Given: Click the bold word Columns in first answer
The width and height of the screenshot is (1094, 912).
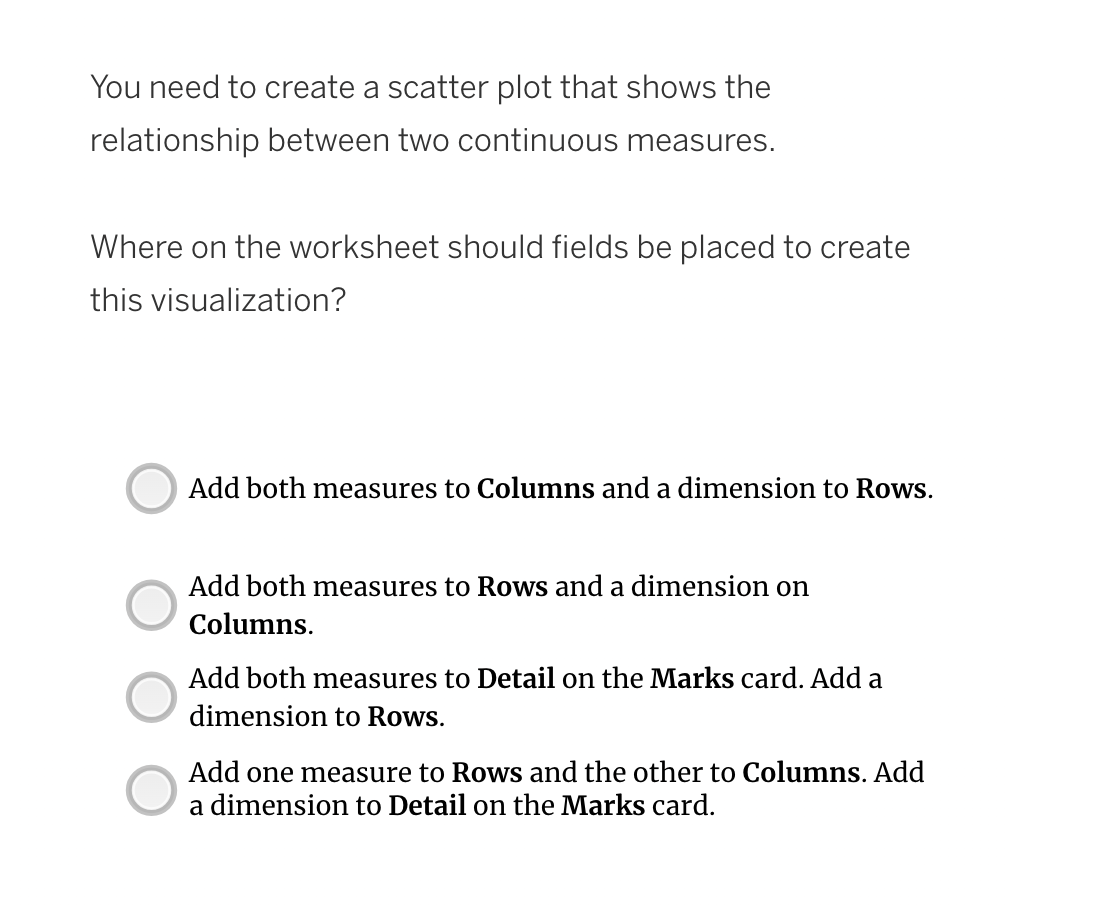Looking at the screenshot, I should click(535, 489).
